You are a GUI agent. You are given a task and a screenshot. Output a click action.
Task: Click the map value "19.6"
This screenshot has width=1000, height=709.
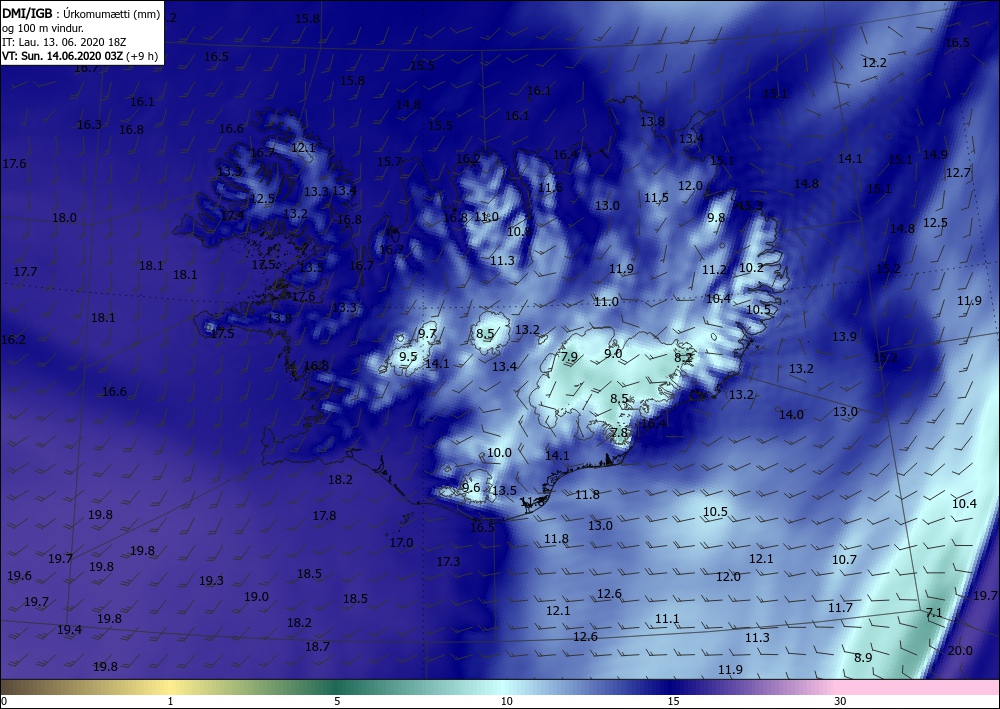pyautogui.click(x=19, y=576)
